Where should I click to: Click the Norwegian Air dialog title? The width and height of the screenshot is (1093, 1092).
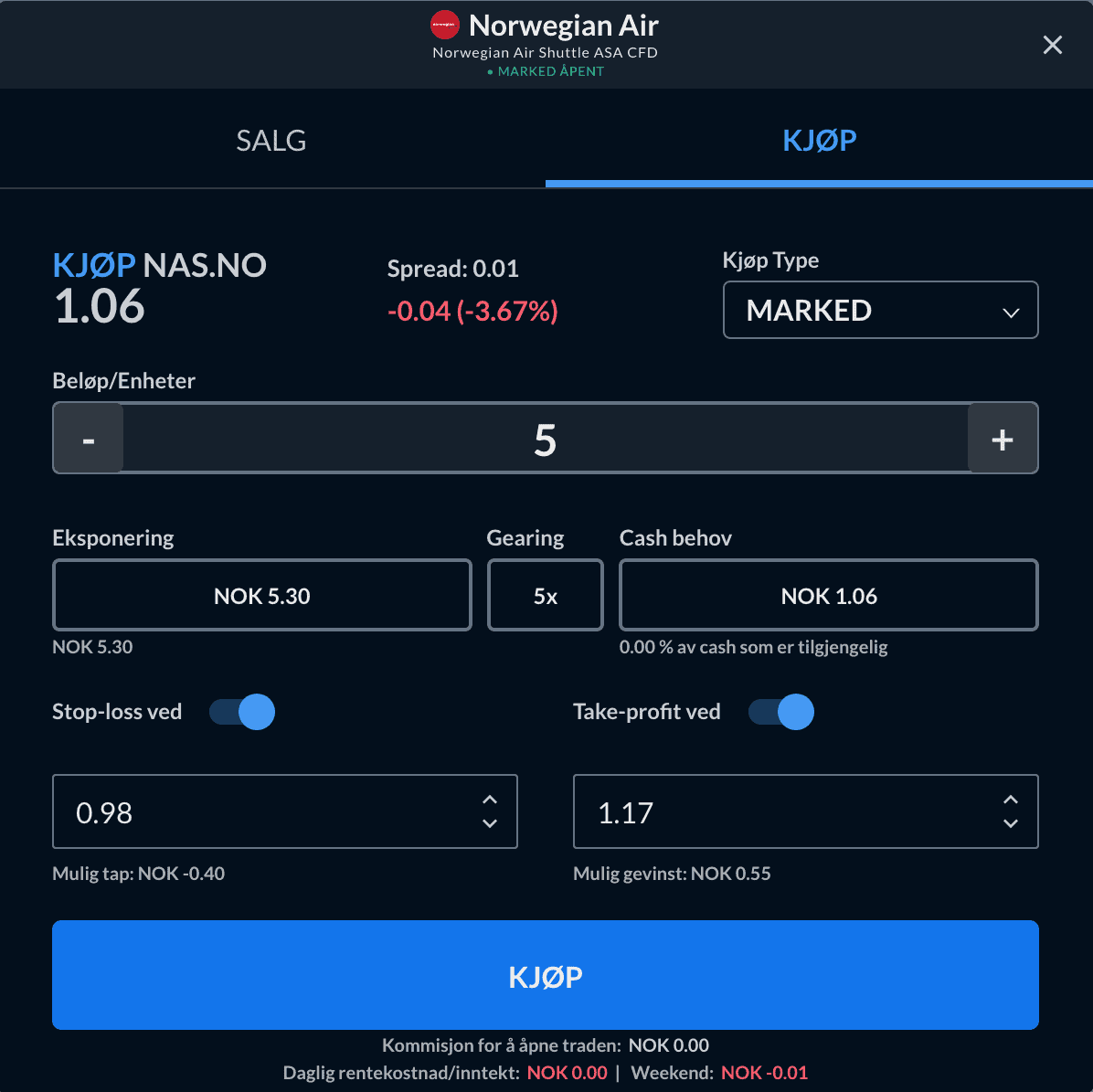pyautogui.click(x=564, y=26)
